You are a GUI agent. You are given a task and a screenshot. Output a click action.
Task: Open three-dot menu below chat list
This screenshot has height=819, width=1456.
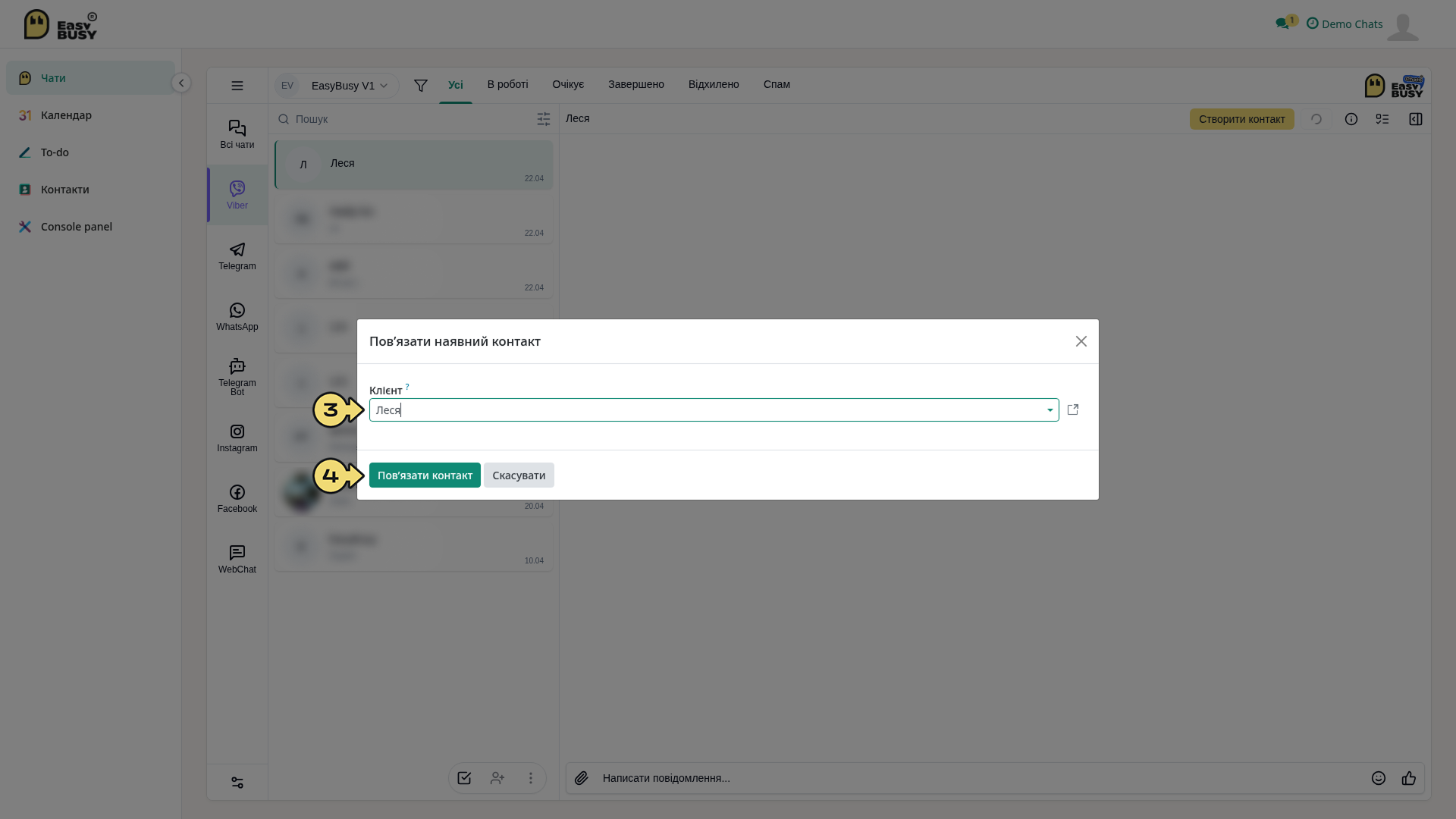pyautogui.click(x=531, y=778)
